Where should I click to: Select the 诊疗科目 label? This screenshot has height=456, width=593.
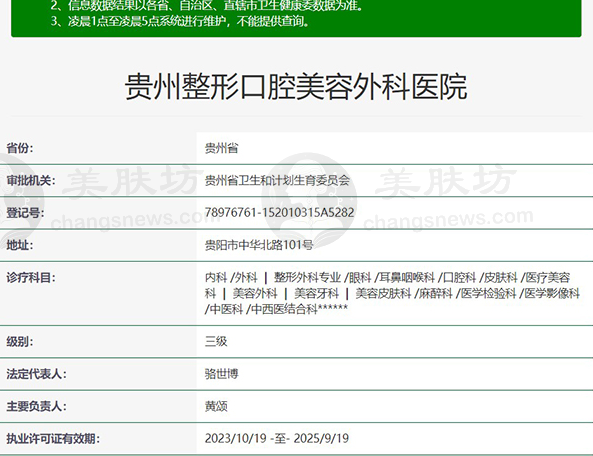click(31, 278)
